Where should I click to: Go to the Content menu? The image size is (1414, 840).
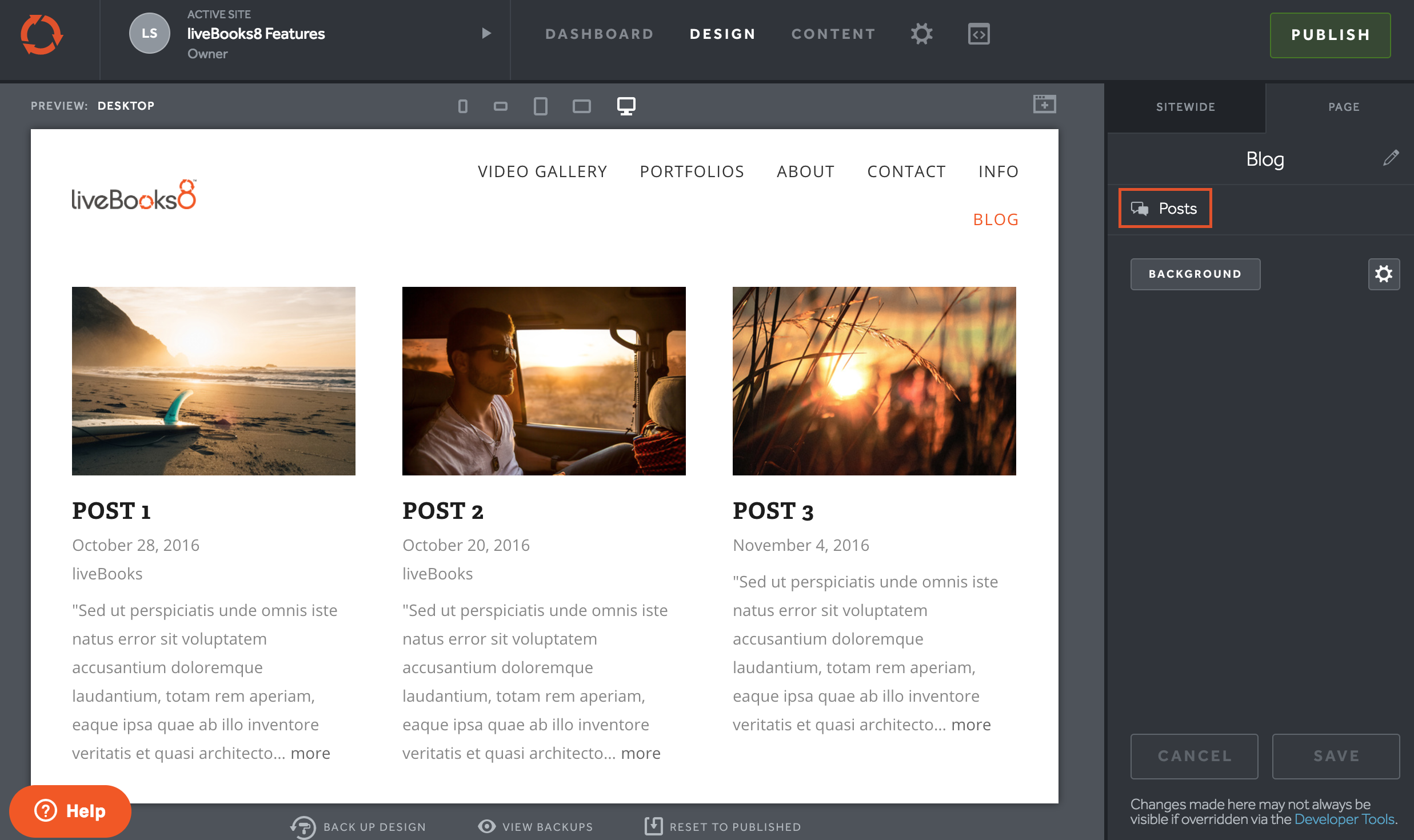833,34
